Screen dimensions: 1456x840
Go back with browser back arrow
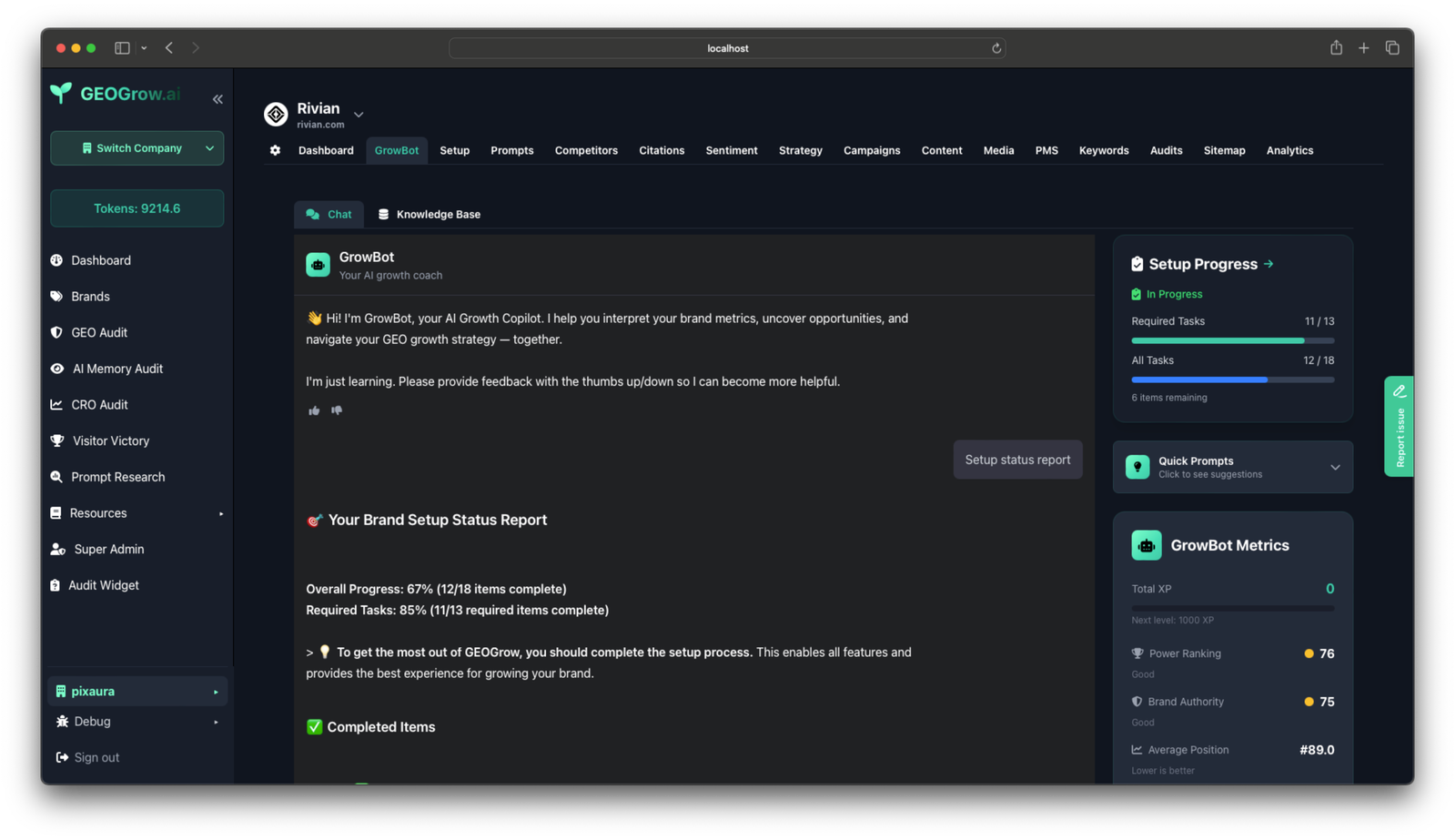point(169,47)
